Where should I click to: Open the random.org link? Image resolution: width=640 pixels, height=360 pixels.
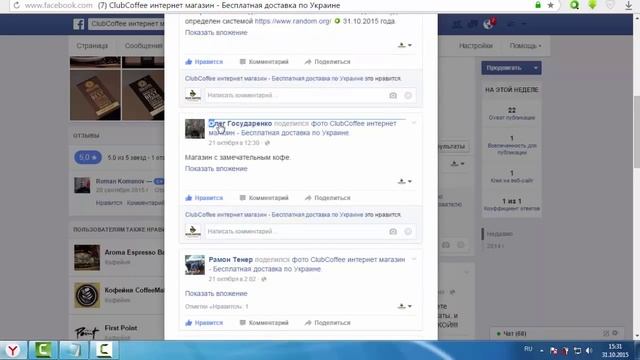click(293, 21)
